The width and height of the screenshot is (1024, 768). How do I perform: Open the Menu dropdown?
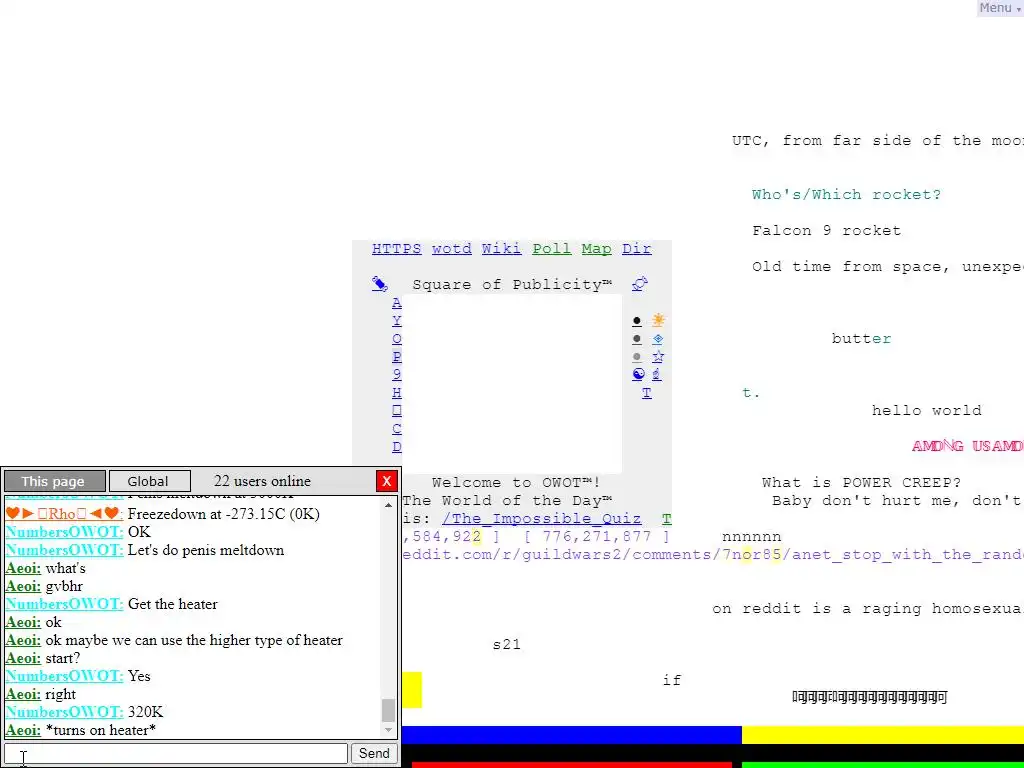(x=1000, y=8)
